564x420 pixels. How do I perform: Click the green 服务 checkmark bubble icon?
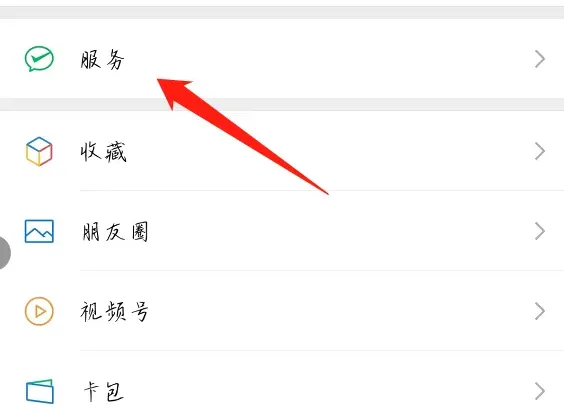39,59
